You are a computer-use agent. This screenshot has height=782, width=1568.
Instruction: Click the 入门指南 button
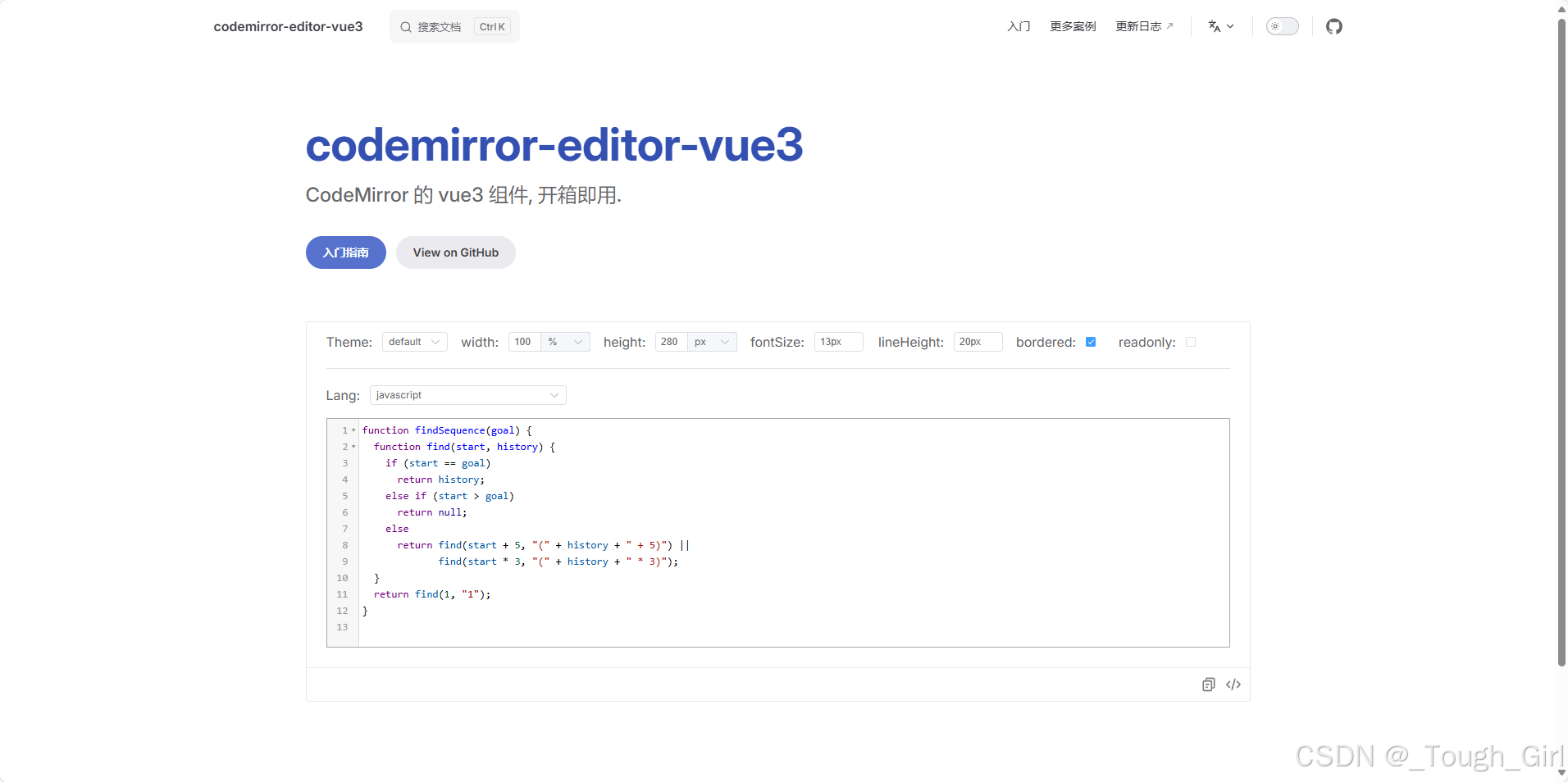click(x=345, y=252)
